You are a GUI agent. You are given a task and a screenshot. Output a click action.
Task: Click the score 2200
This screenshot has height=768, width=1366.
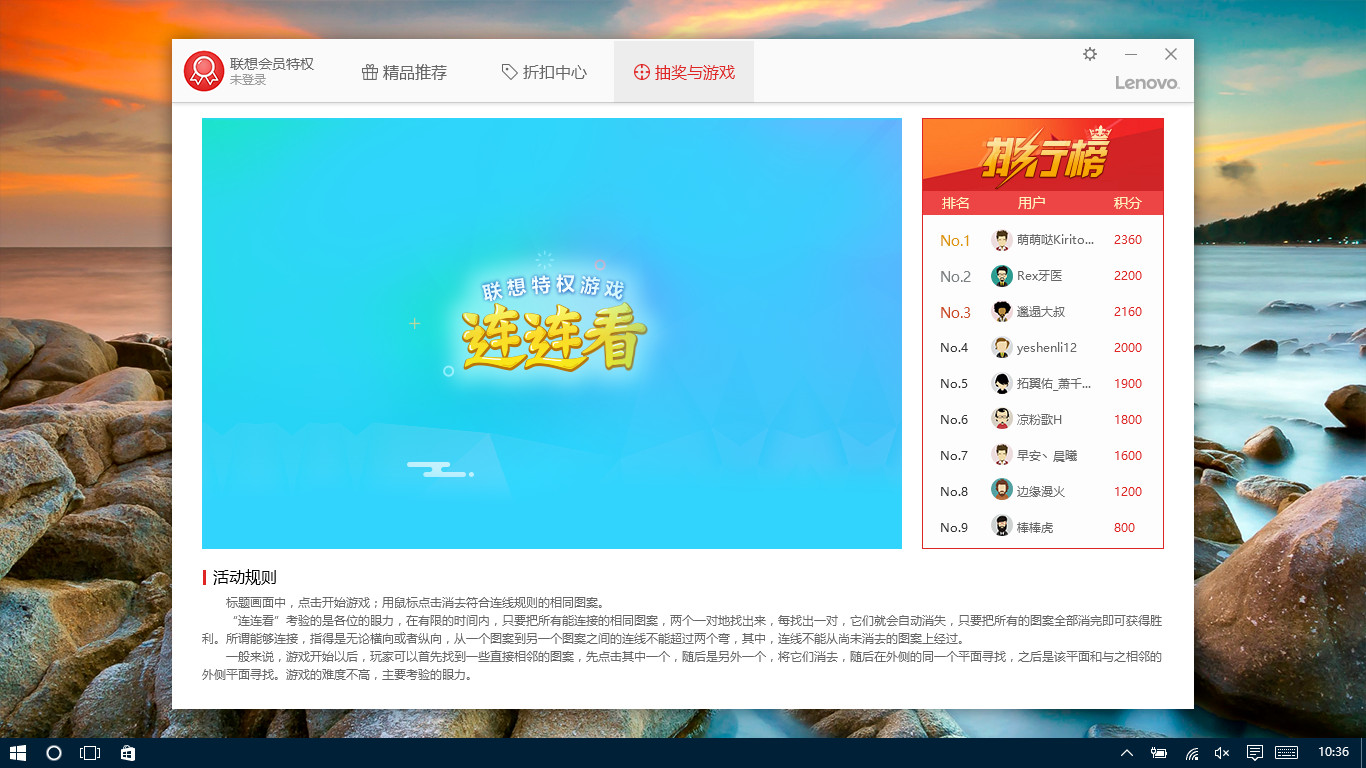(x=1128, y=276)
